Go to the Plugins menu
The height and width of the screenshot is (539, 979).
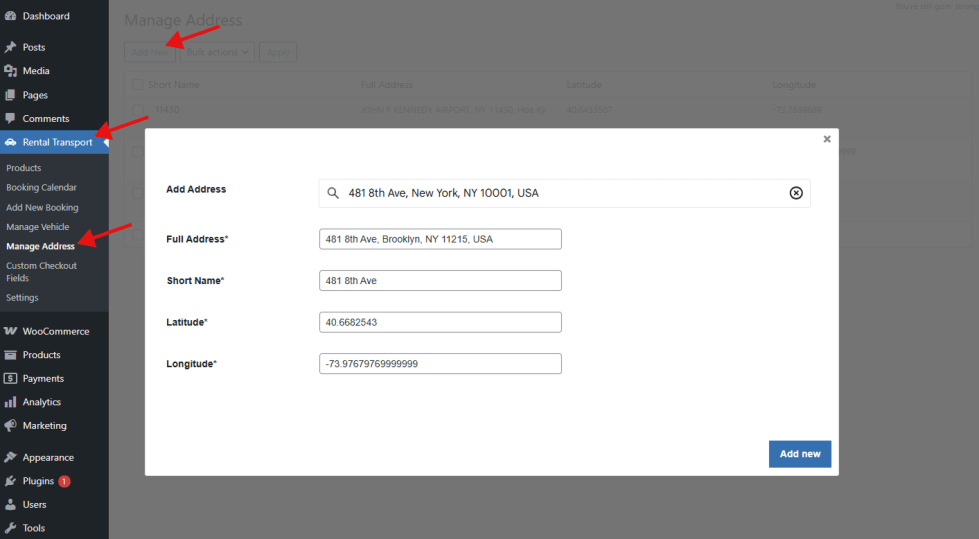coord(38,481)
